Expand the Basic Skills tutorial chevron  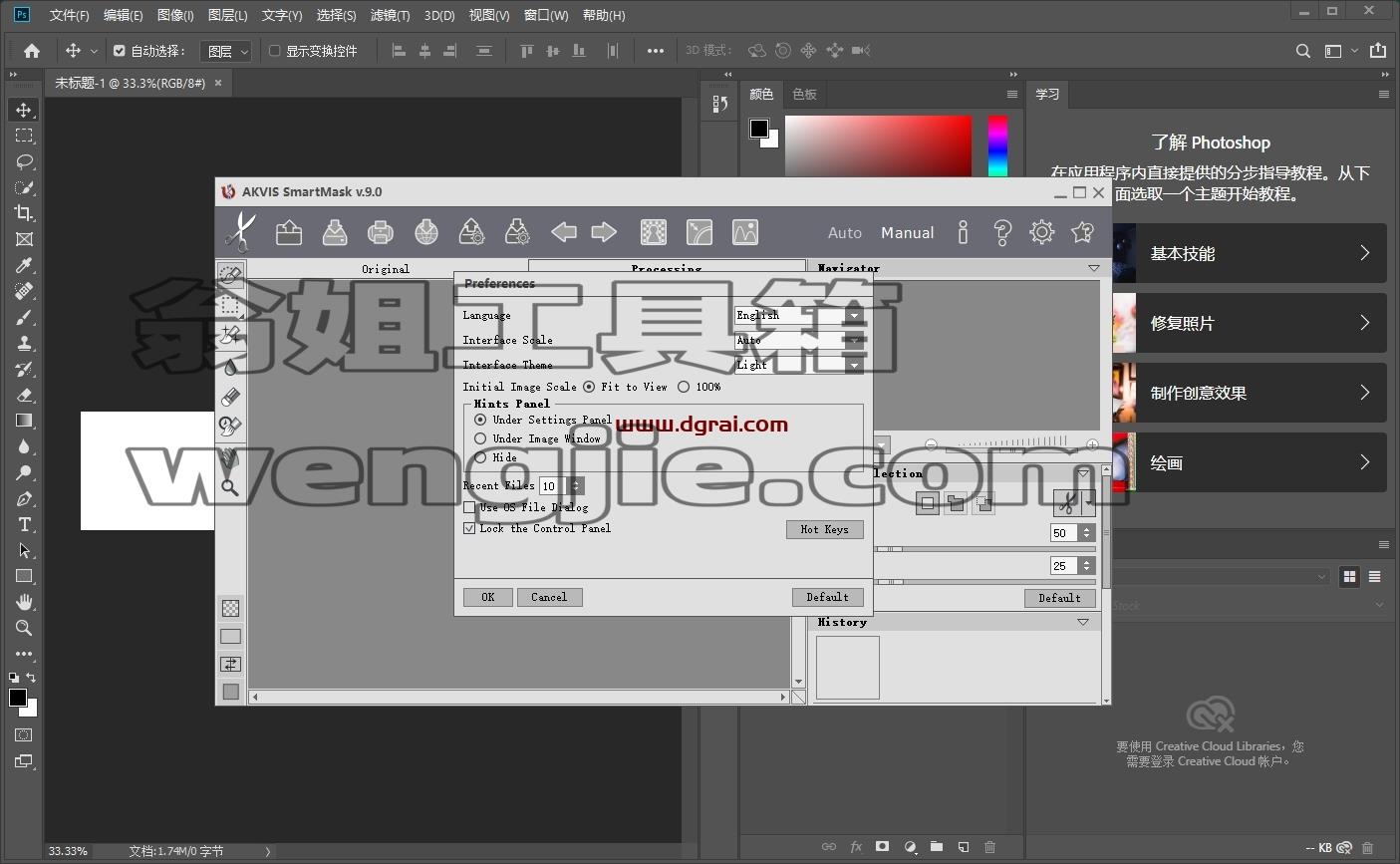[x=1365, y=253]
